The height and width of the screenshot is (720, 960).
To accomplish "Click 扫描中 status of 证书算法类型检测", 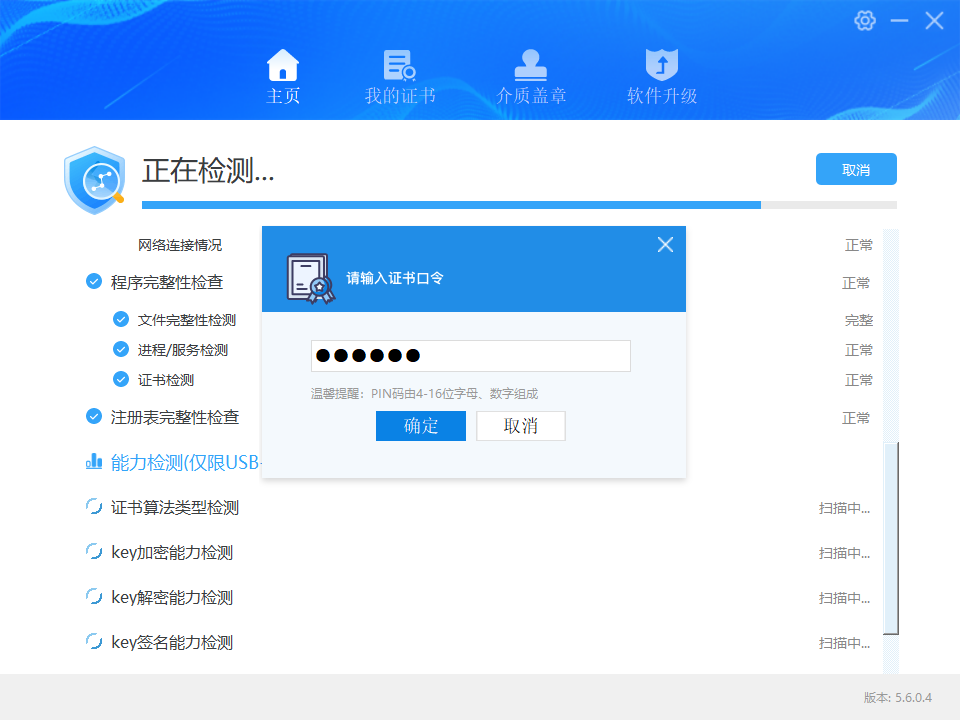I will (844, 508).
